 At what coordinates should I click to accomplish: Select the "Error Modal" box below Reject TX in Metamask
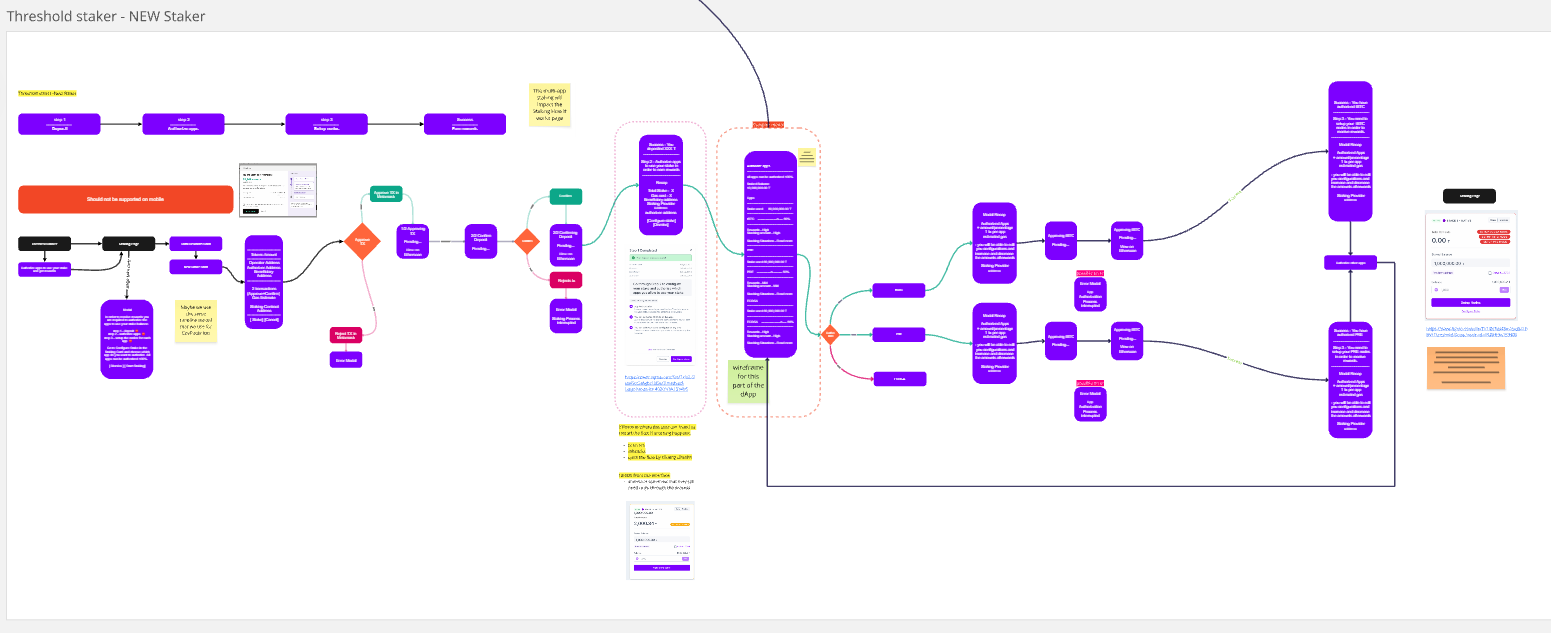click(x=345, y=360)
